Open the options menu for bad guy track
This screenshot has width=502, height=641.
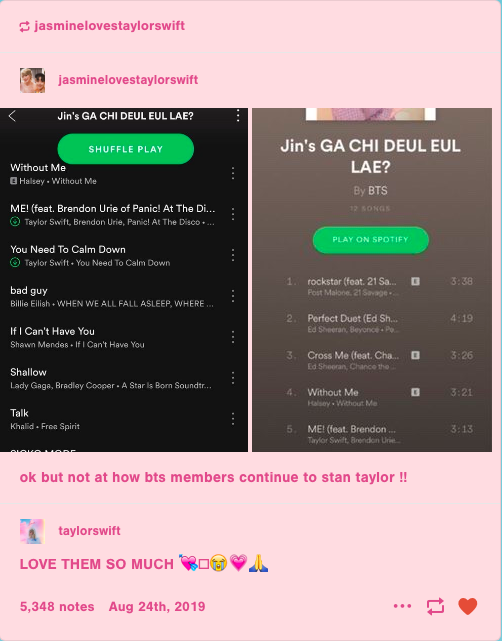pos(233,296)
